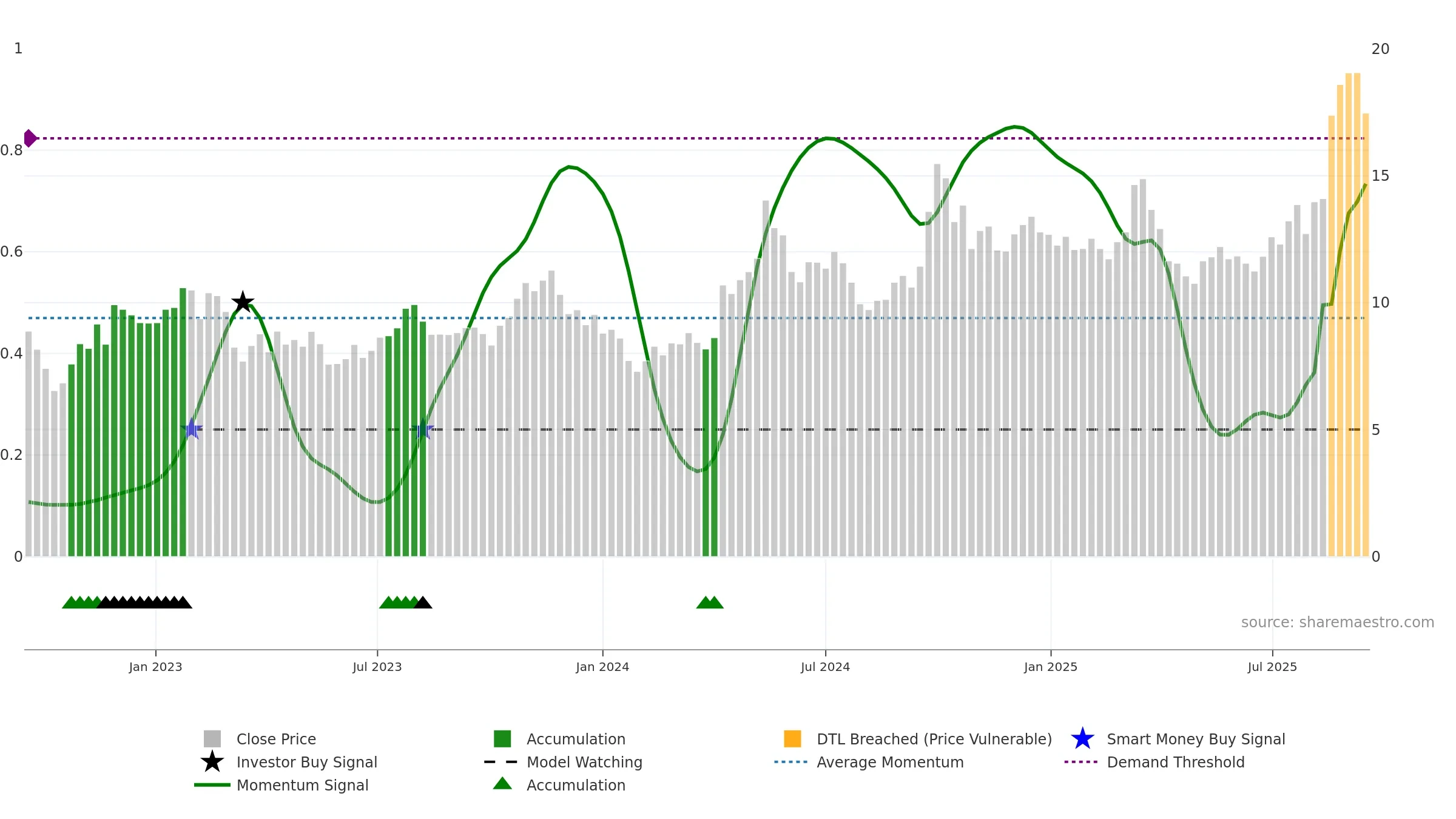Toggle Average Momentum legend item

click(x=869, y=762)
